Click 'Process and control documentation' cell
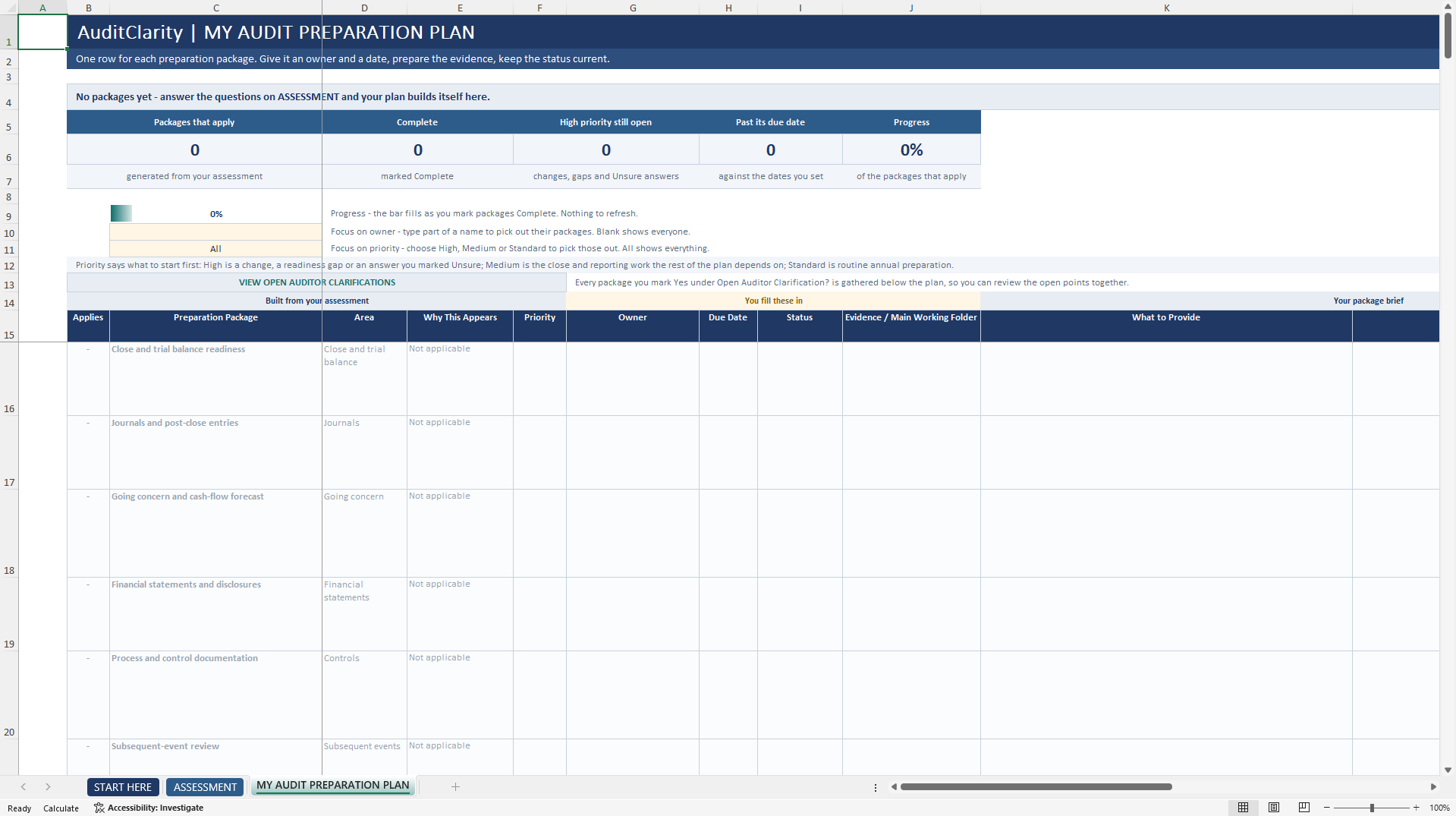 tap(215, 695)
